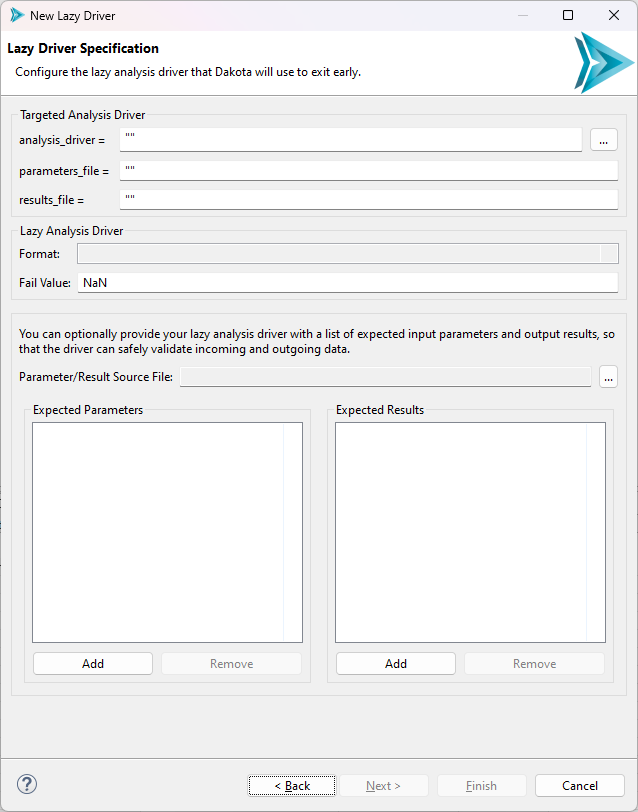Click the Parameter/Result Source File field
Screen dimensions: 638x812
(x=385, y=376)
